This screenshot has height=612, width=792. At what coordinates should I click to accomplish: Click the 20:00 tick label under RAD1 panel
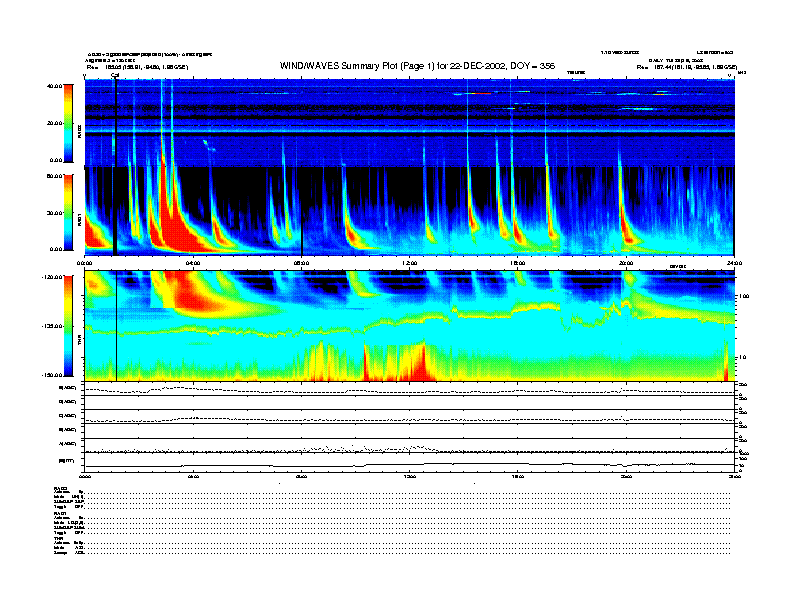click(x=626, y=263)
